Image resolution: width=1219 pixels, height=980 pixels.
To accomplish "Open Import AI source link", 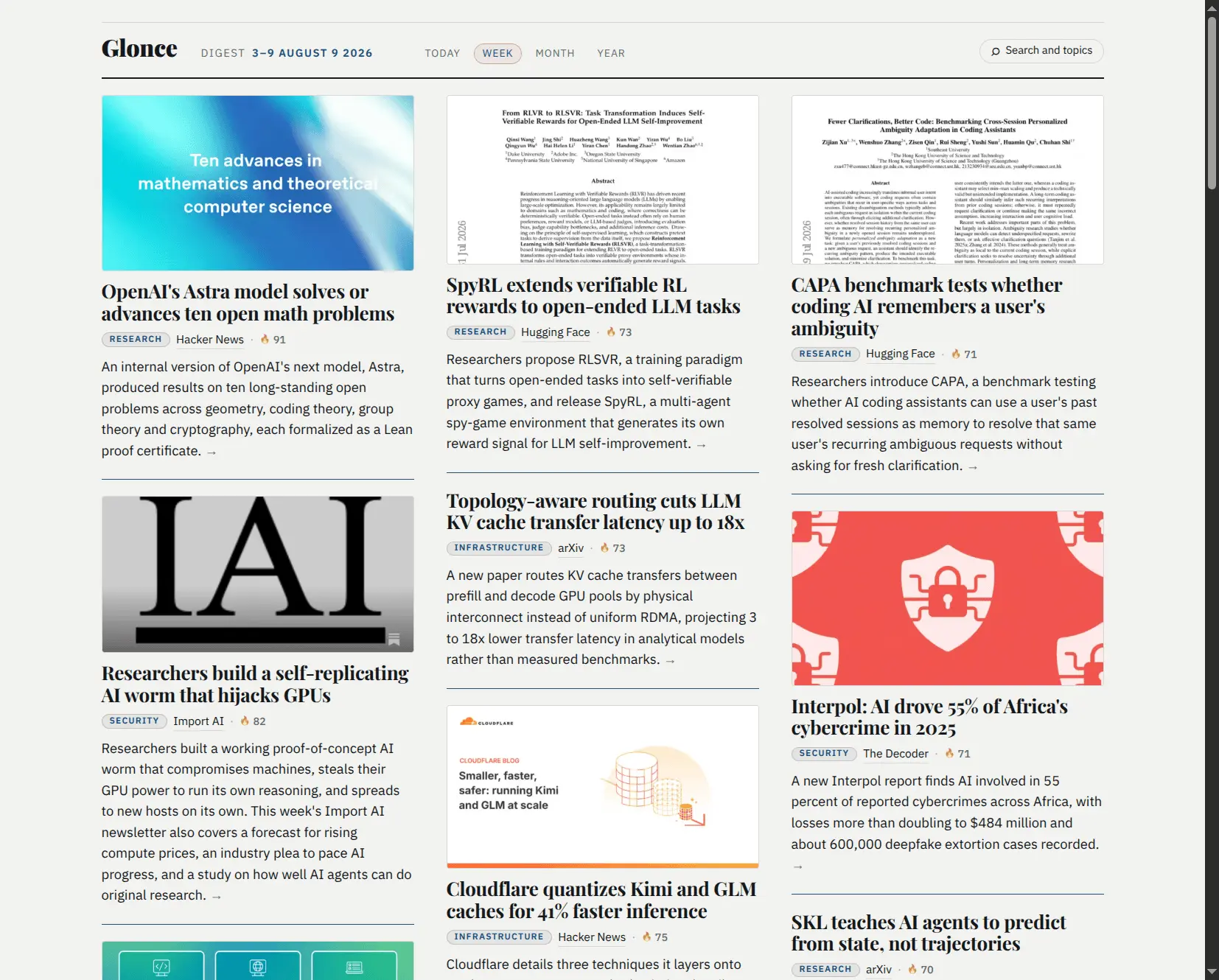I will 199,721.
